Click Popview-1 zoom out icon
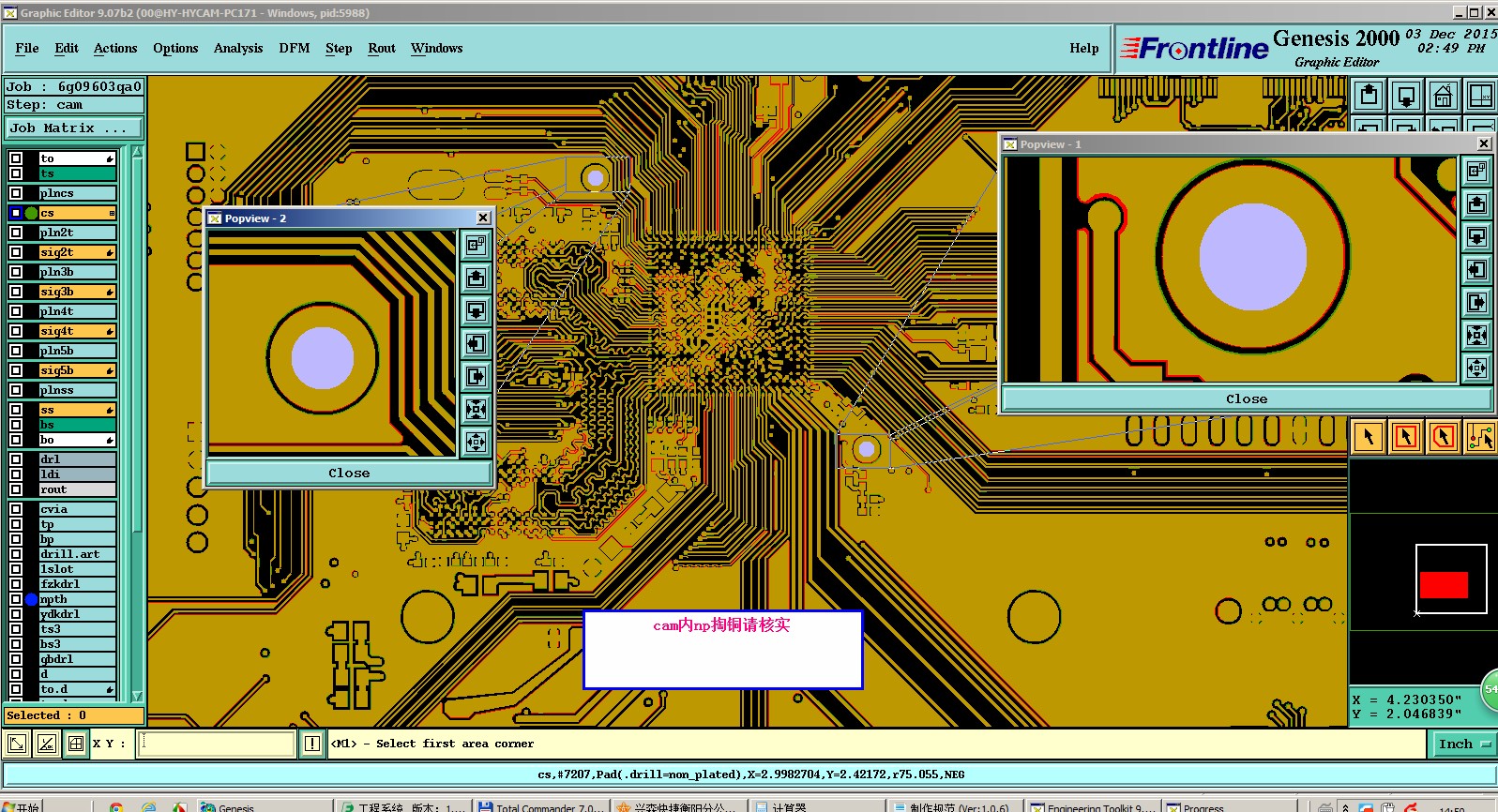This screenshot has width=1498, height=812. (1476, 368)
